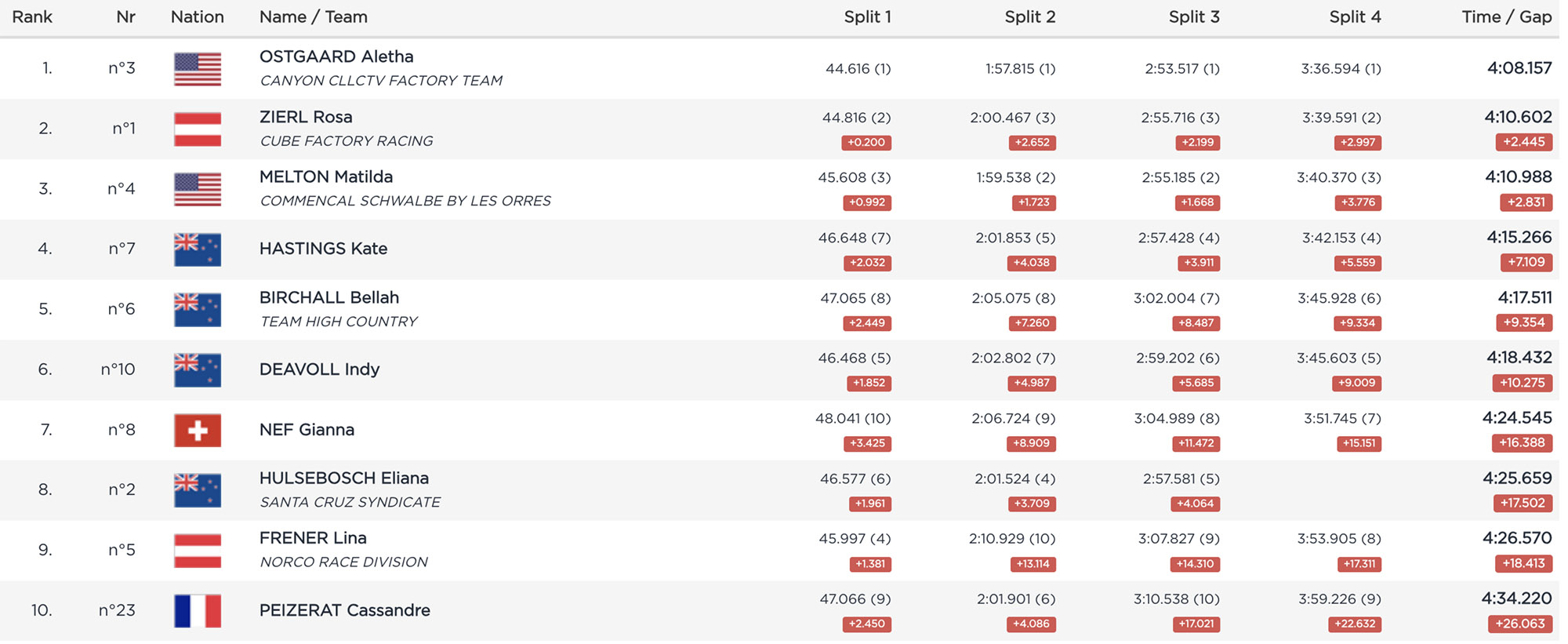Click the +26.063 final gap badge

(x=1519, y=624)
